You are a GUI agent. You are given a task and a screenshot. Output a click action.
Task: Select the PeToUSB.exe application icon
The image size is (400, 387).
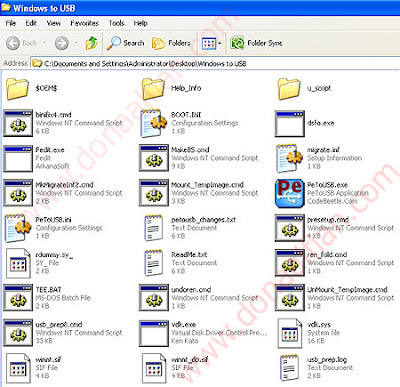click(290, 193)
